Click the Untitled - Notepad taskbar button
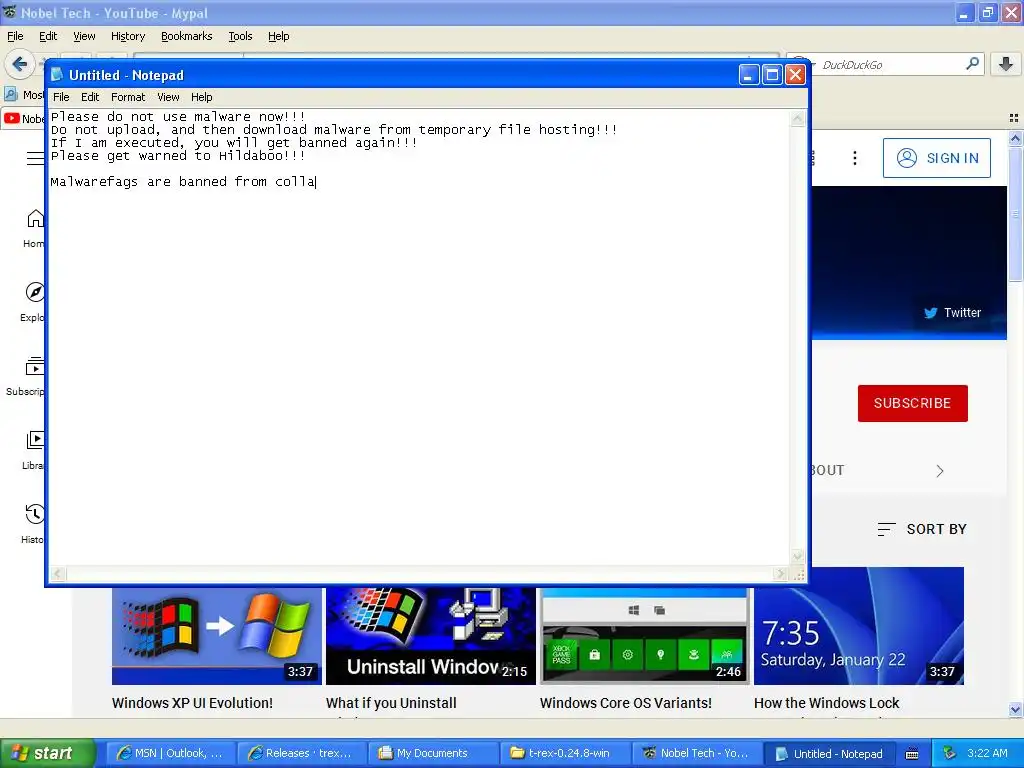This screenshot has width=1024, height=768. [828, 753]
